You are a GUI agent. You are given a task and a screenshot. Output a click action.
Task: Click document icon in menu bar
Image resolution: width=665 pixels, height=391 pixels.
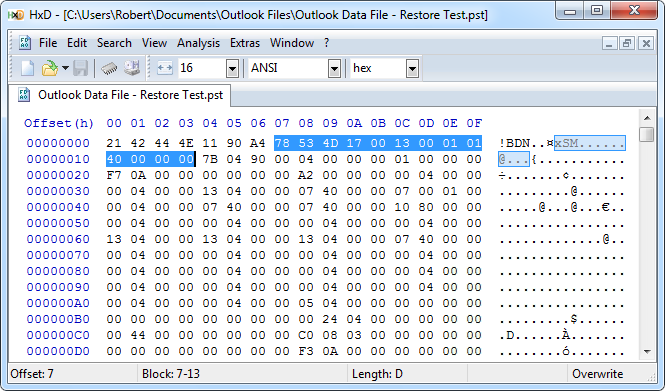(25, 43)
